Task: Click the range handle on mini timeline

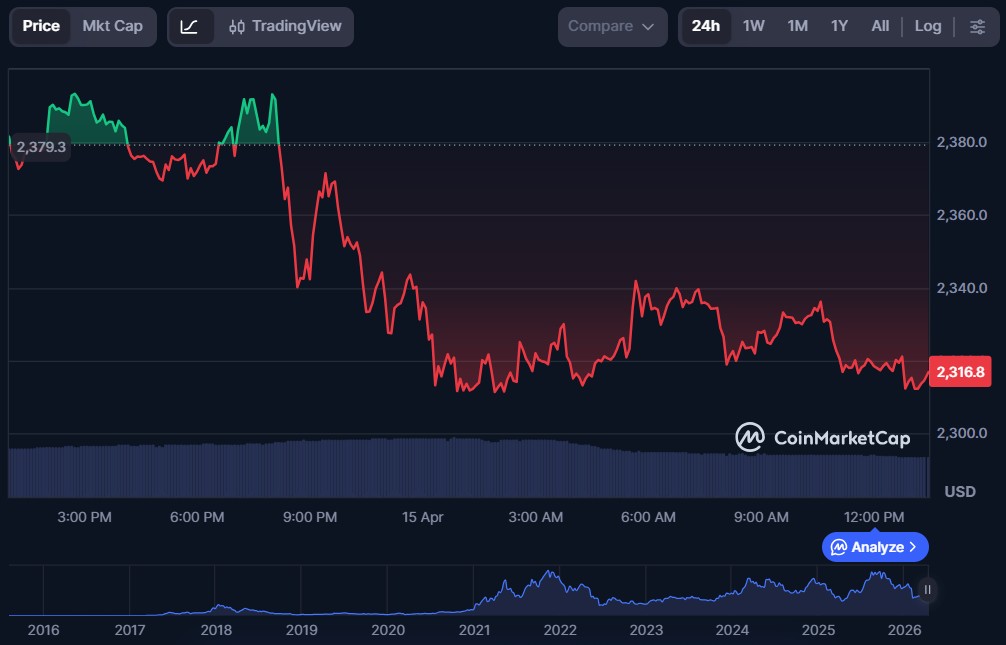Action: click(927, 590)
